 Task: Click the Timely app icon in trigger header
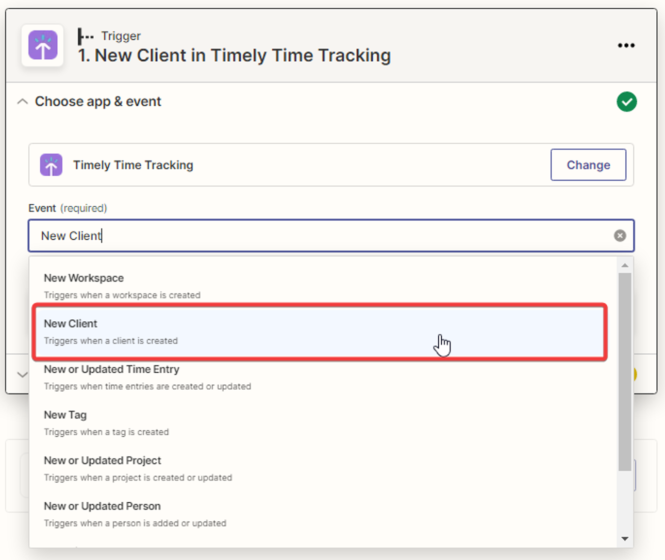(43, 45)
